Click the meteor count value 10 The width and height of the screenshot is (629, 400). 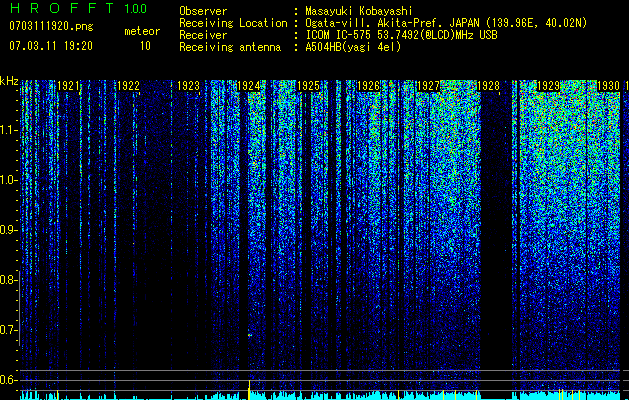[x=145, y=46]
